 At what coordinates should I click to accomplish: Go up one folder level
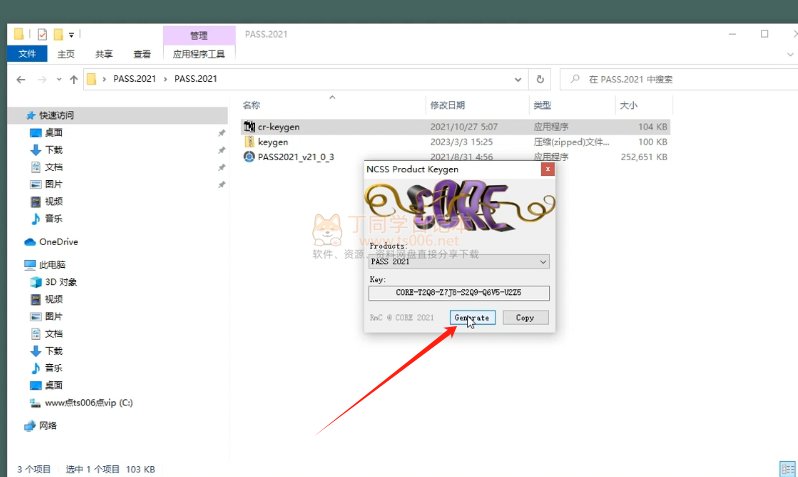pyautogui.click(x=74, y=79)
